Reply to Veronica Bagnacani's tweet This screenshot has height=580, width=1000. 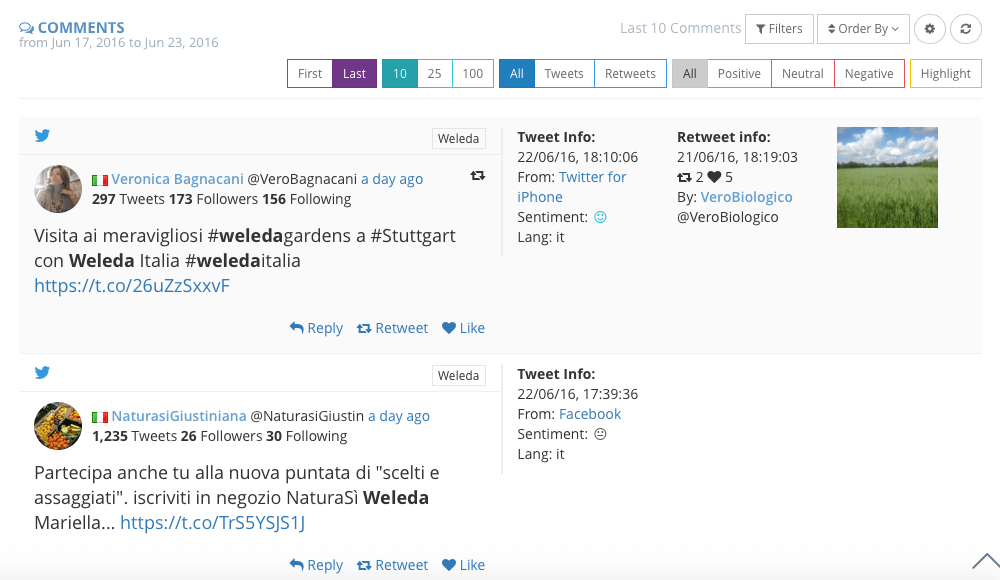316,328
